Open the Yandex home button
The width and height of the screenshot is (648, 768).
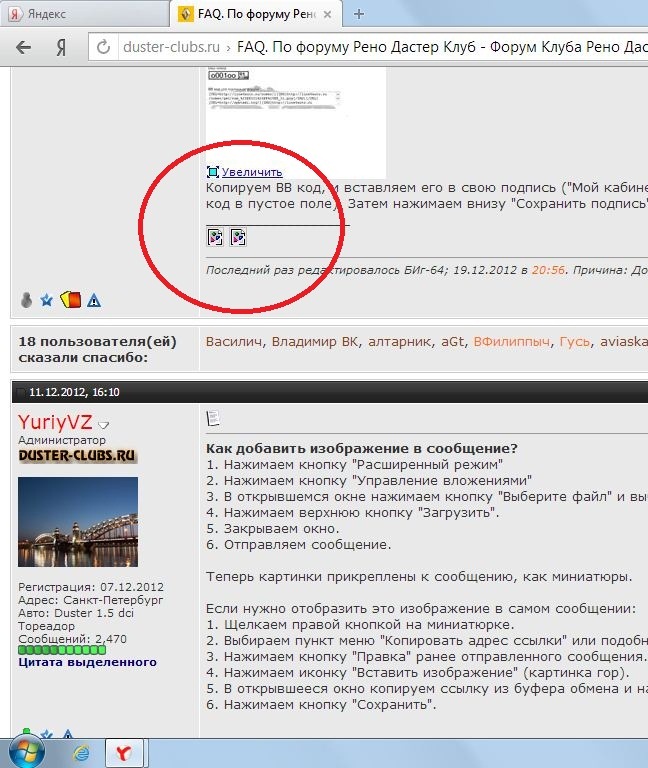pos(61,47)
